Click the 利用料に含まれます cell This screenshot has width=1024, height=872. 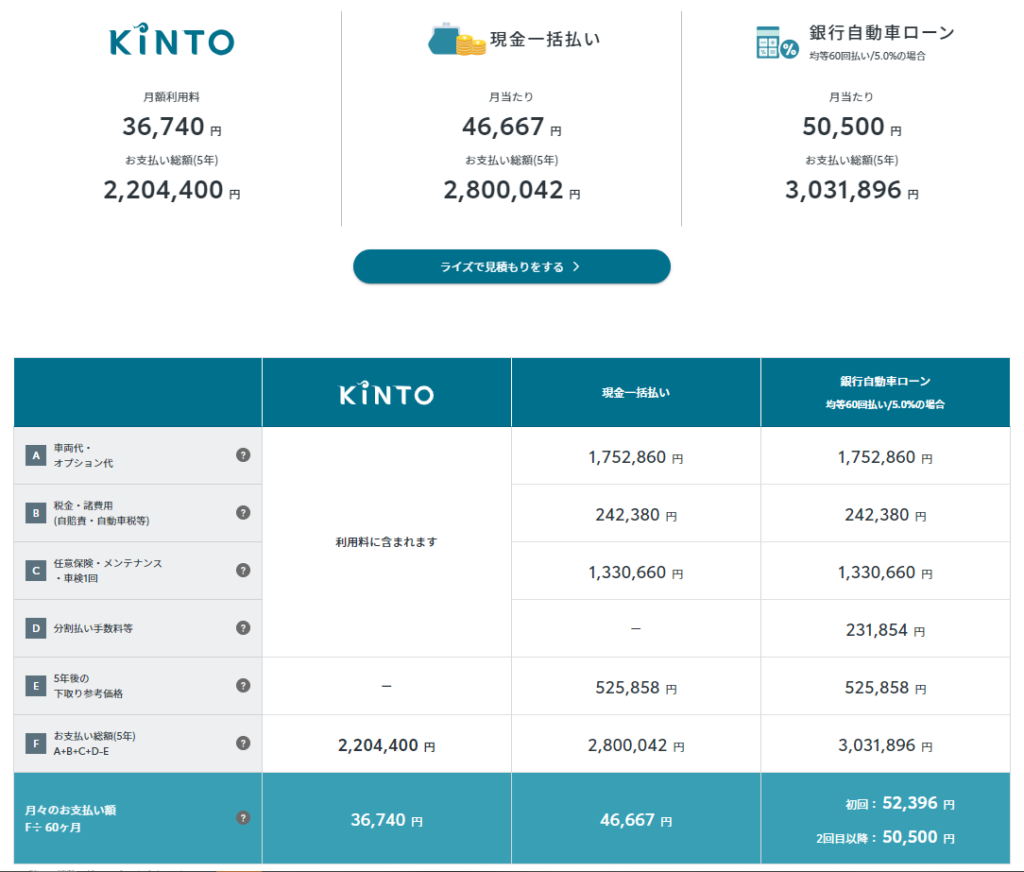[x=387, y=541]
